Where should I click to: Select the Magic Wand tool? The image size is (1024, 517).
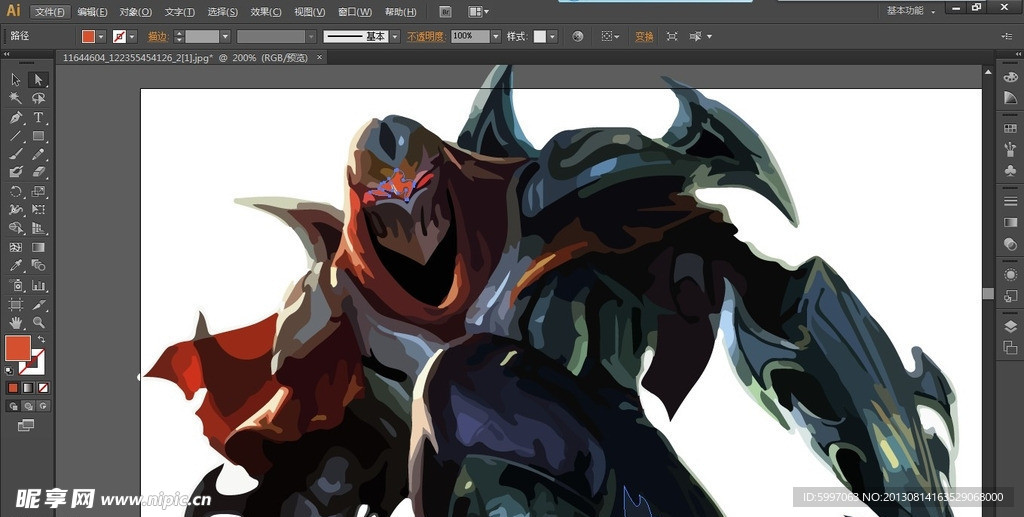[16, 99]
